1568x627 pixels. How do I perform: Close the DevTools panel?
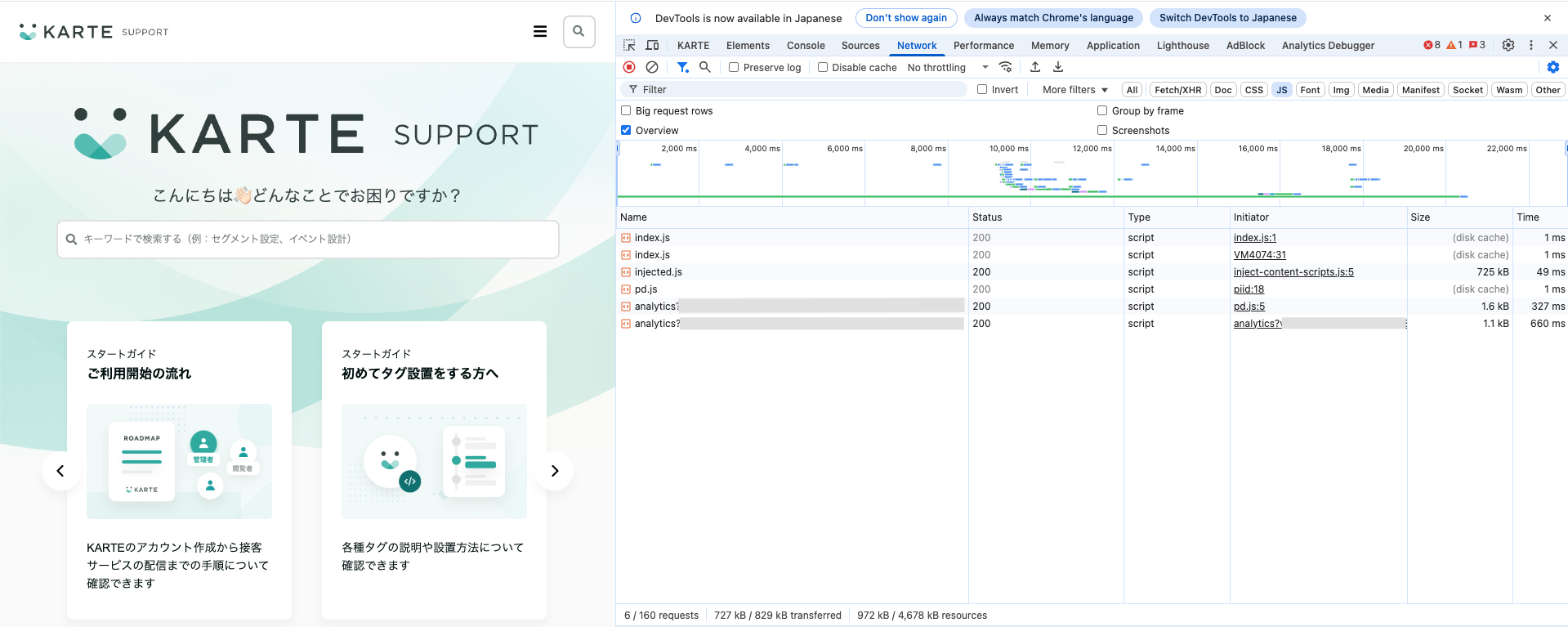click(x=1553, y=45)
